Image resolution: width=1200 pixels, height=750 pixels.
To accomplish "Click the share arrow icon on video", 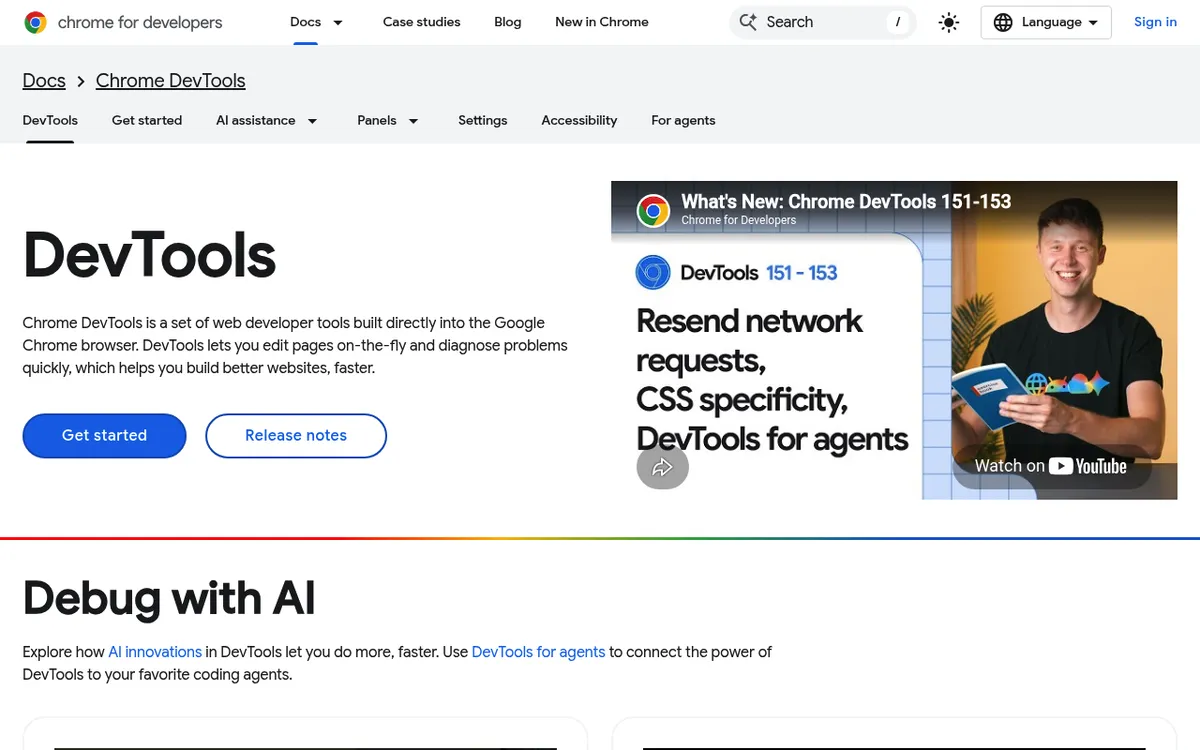I will (x=662, y=467).
